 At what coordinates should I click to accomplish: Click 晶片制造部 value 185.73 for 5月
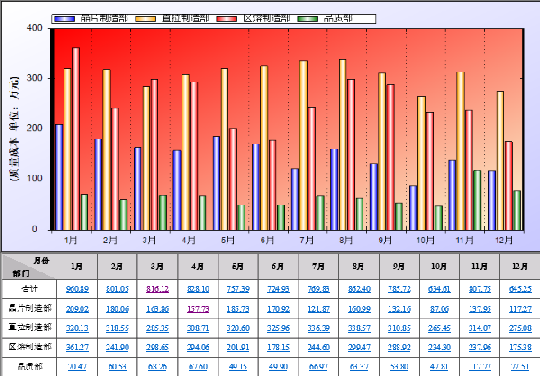tap(238, 309)
